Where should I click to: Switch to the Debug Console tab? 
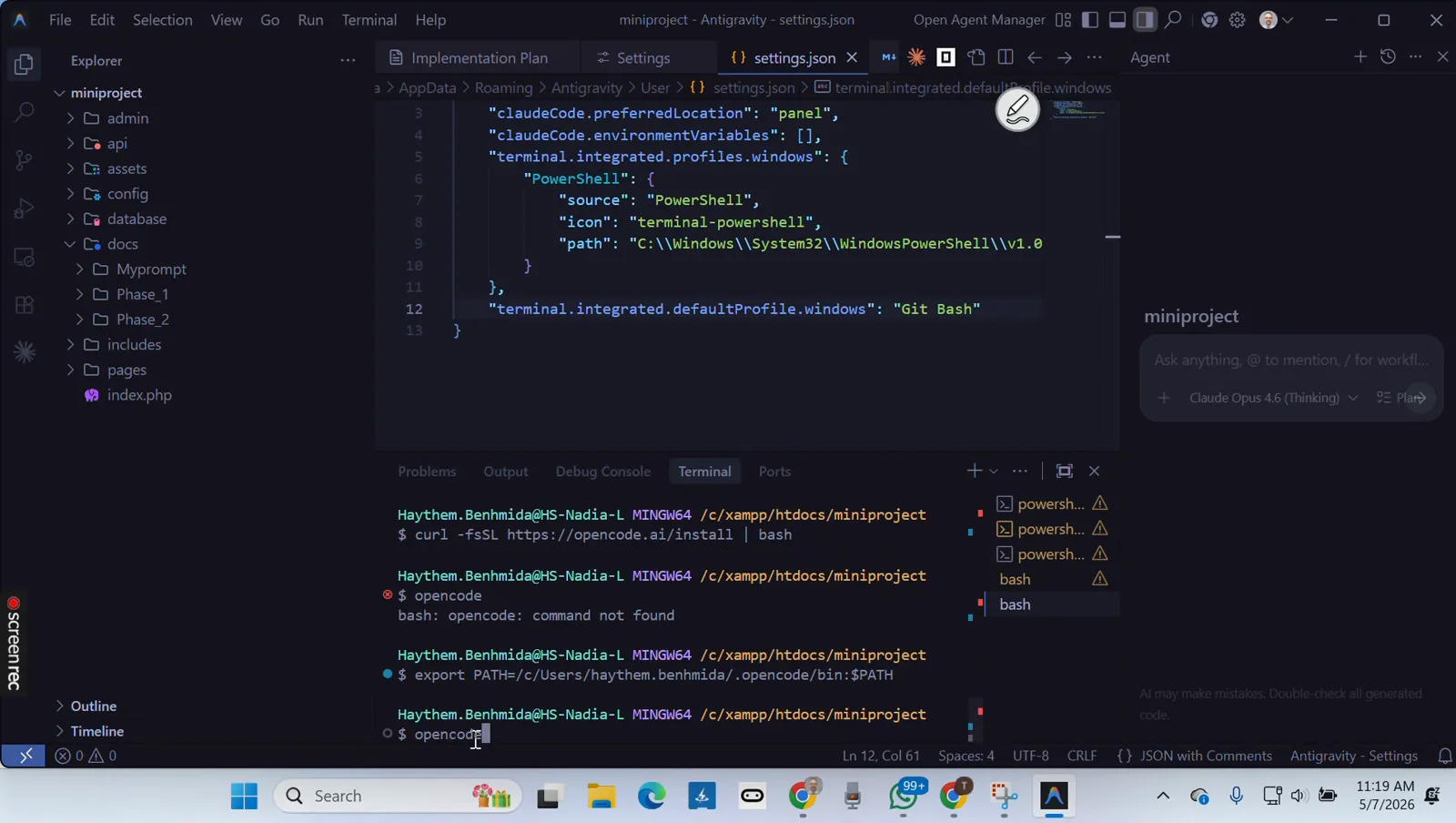[x=602, y=471]
